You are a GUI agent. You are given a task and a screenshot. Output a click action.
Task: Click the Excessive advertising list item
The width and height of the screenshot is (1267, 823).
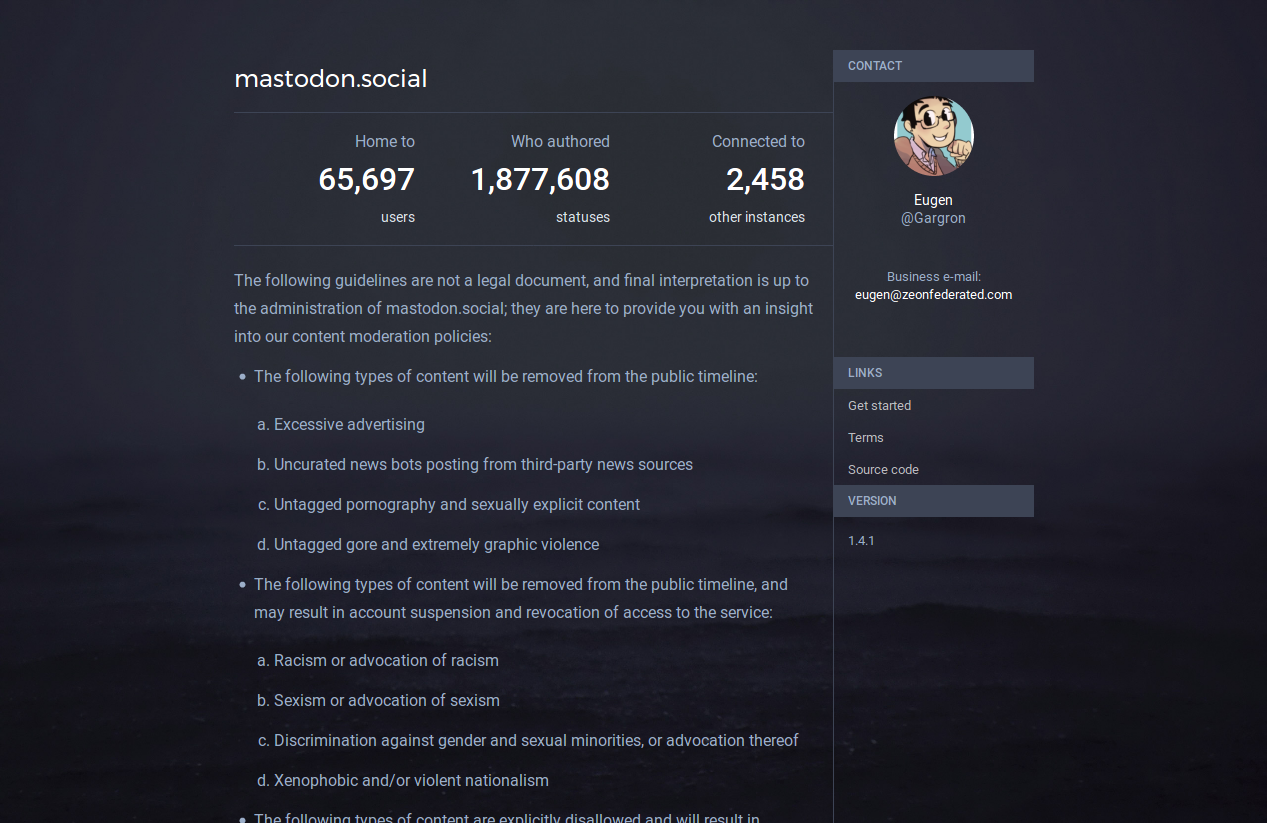(x=349, y=424)
